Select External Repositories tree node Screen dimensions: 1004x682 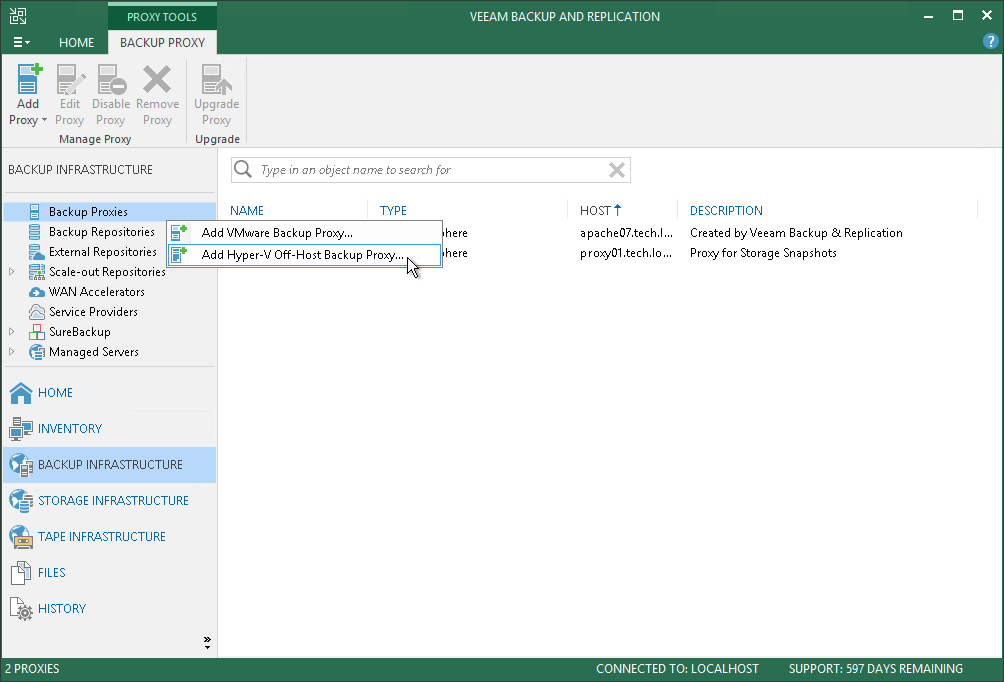pyautogui.click(x=102, y=252)
